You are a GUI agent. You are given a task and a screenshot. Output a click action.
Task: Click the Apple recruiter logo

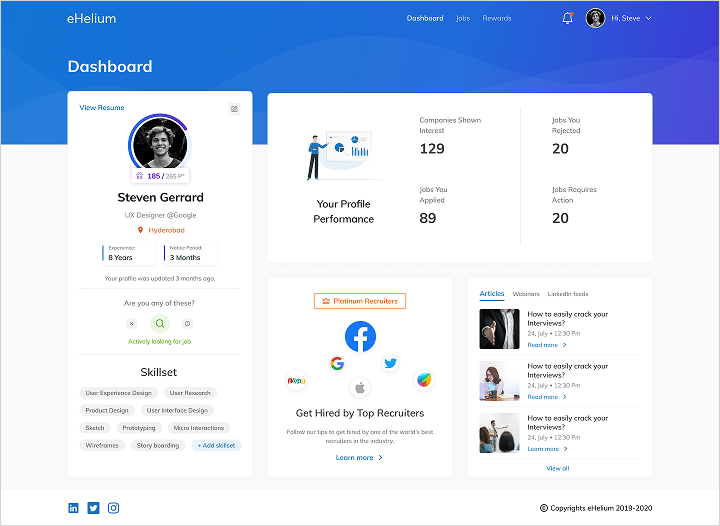(360, 388)
